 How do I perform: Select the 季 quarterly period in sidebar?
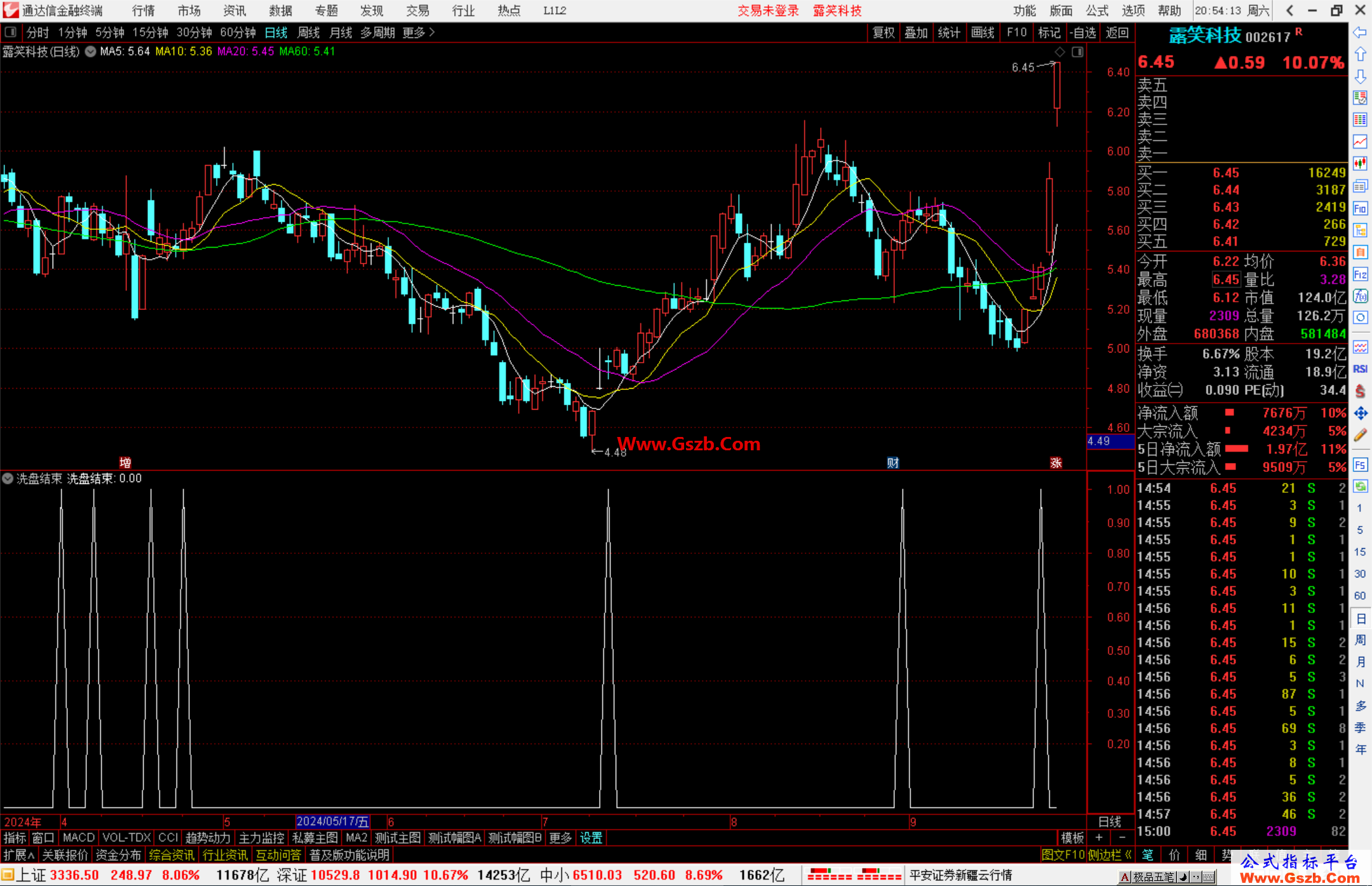click(1360, 728)
